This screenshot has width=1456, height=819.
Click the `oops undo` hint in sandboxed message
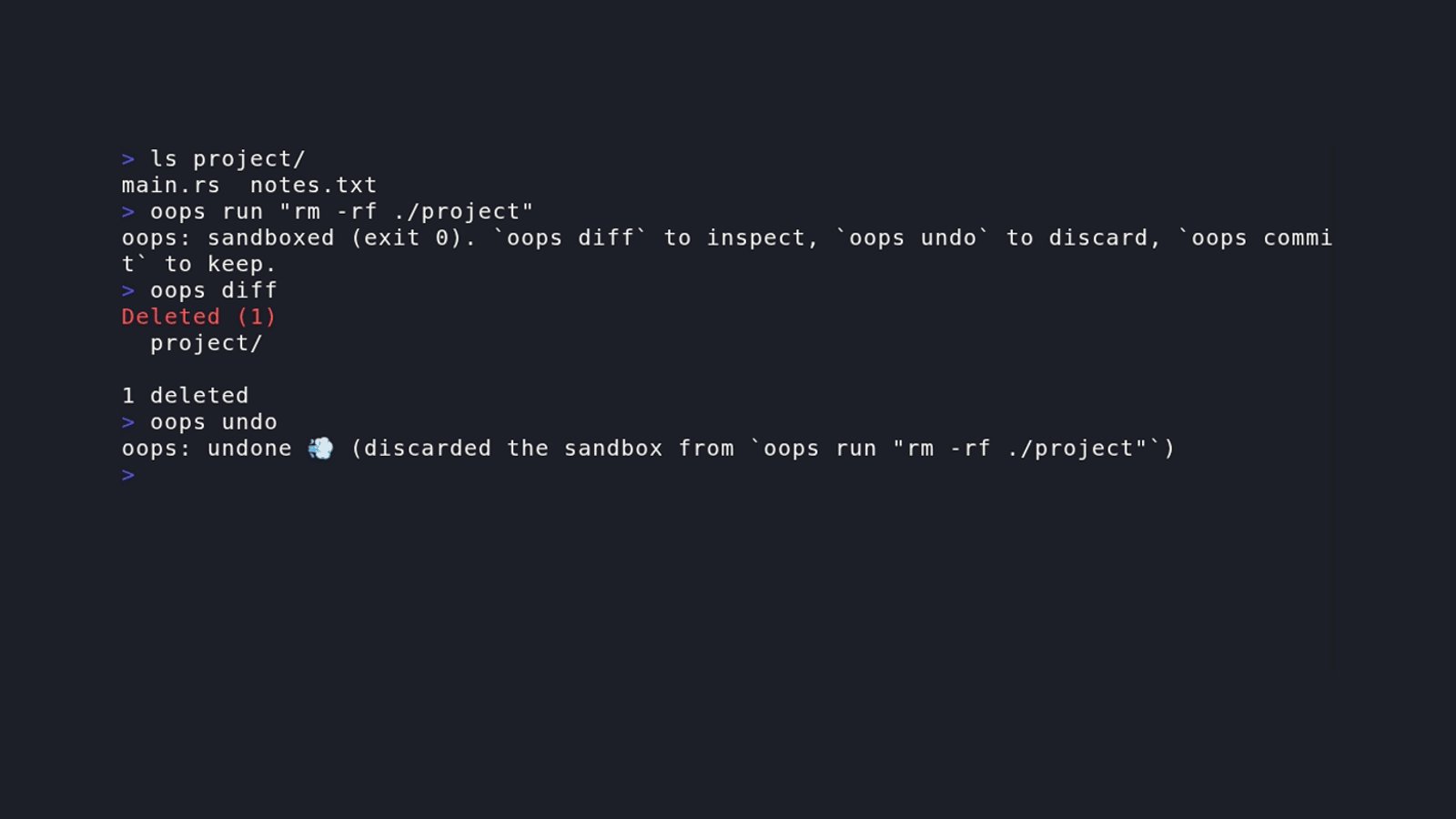coord(913,238)
